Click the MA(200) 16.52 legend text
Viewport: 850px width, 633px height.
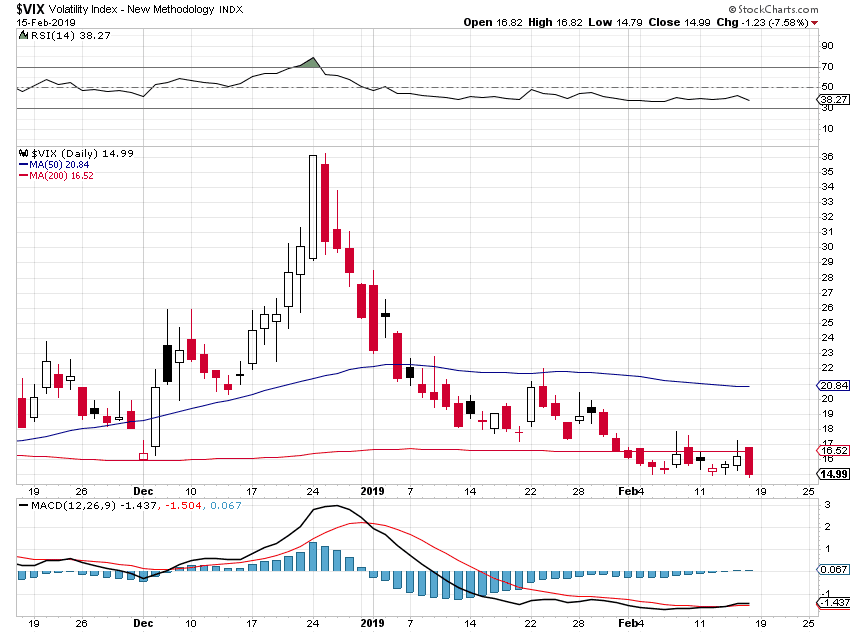point(61,176)
